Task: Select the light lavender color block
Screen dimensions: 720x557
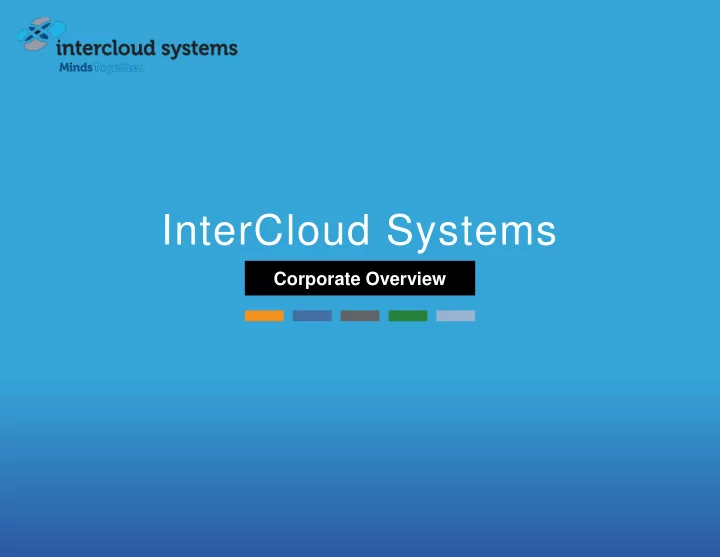Action: coord(456,316)
